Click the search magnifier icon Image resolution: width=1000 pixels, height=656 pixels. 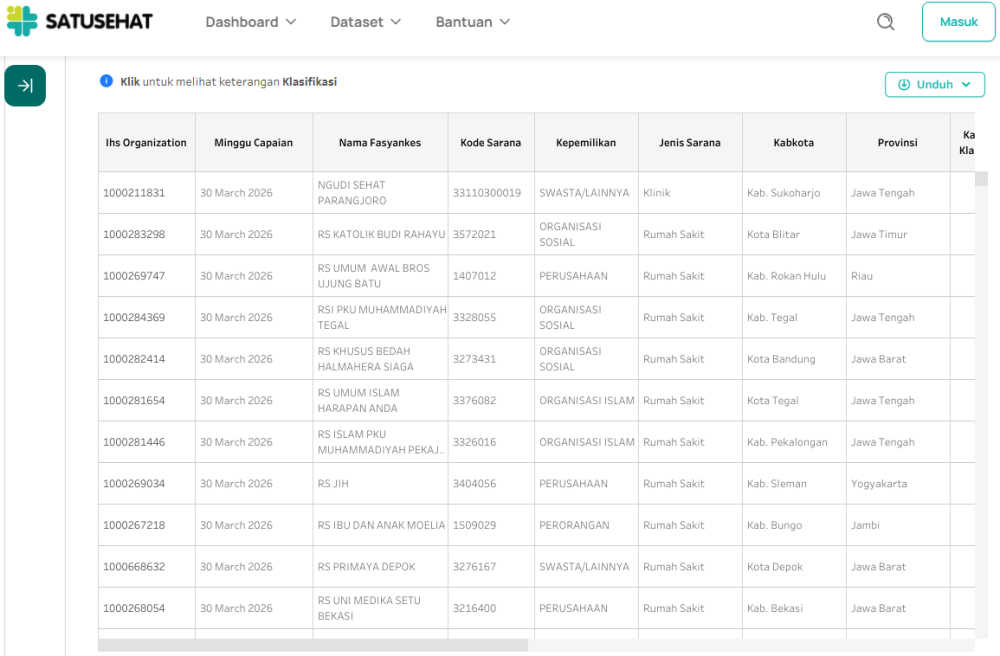(885, 22)
